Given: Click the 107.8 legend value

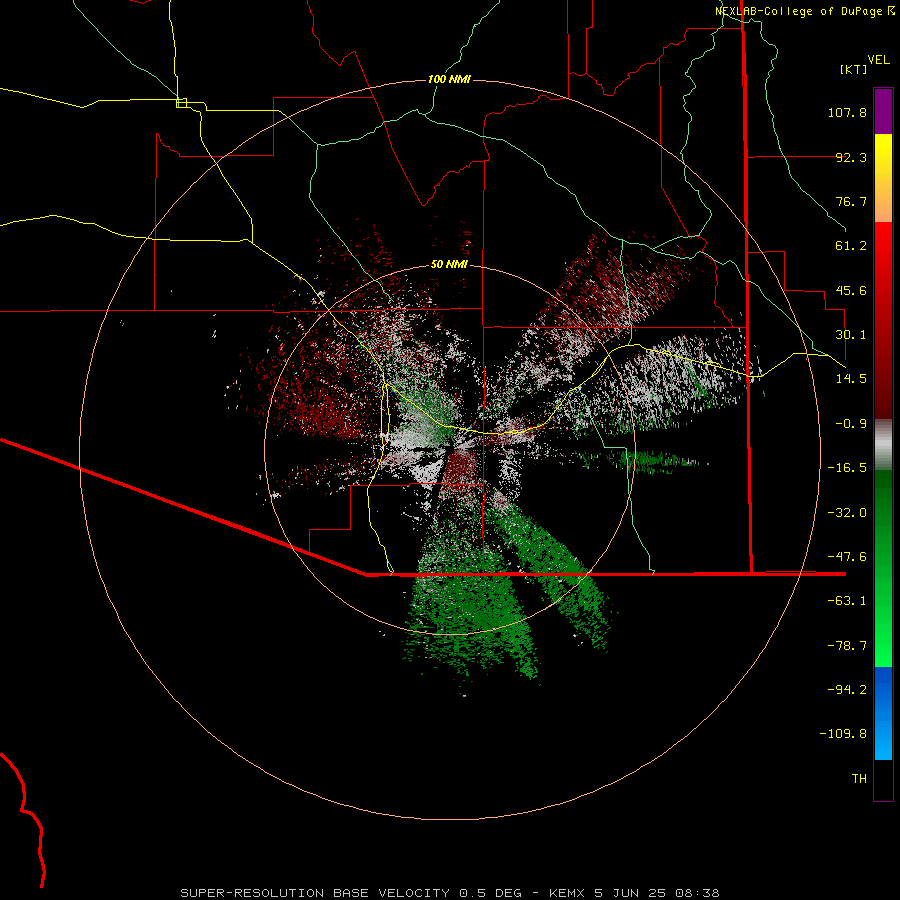Looking at the screenshot, I should (x=847, y=112).
